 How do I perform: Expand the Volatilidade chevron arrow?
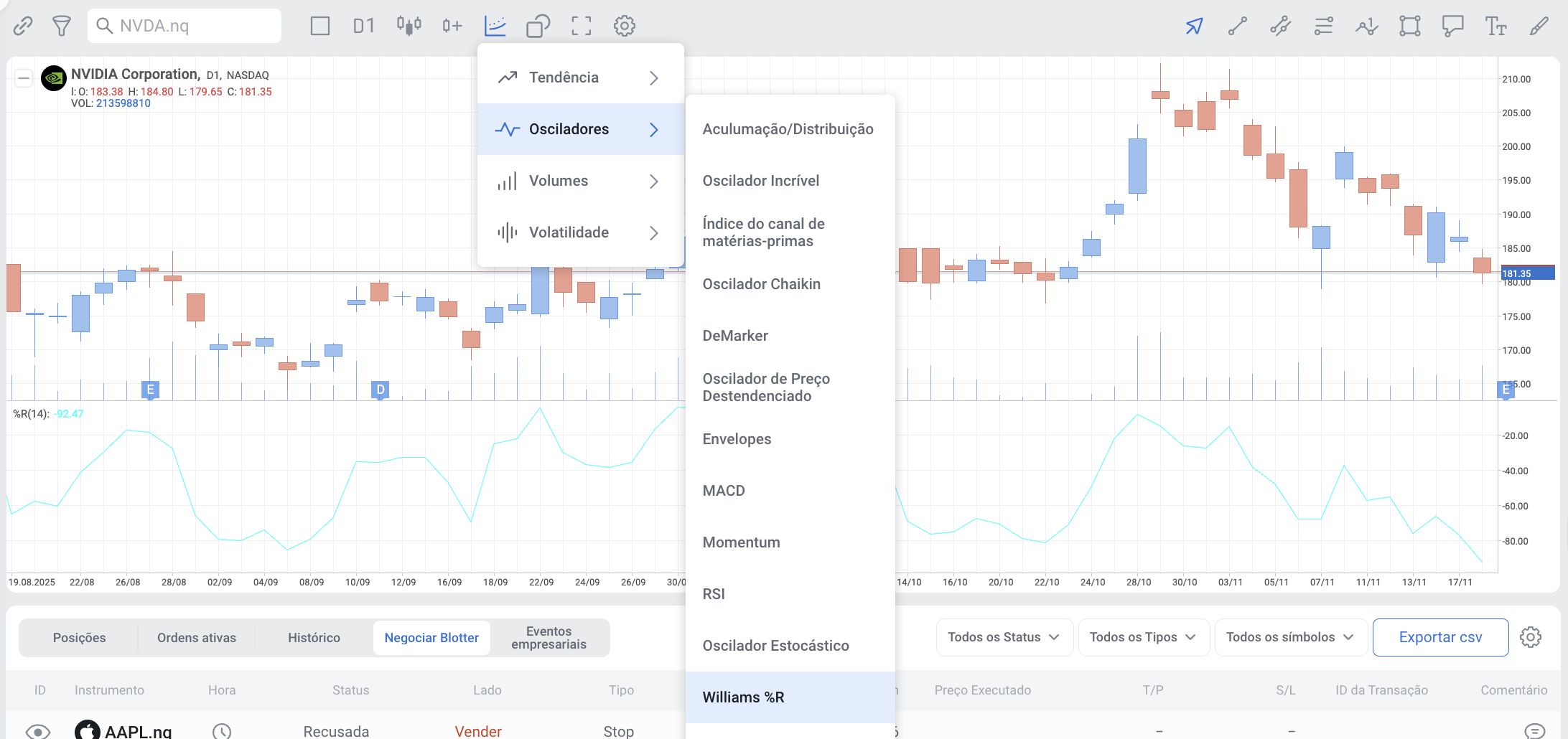click(x=653, y=232)
